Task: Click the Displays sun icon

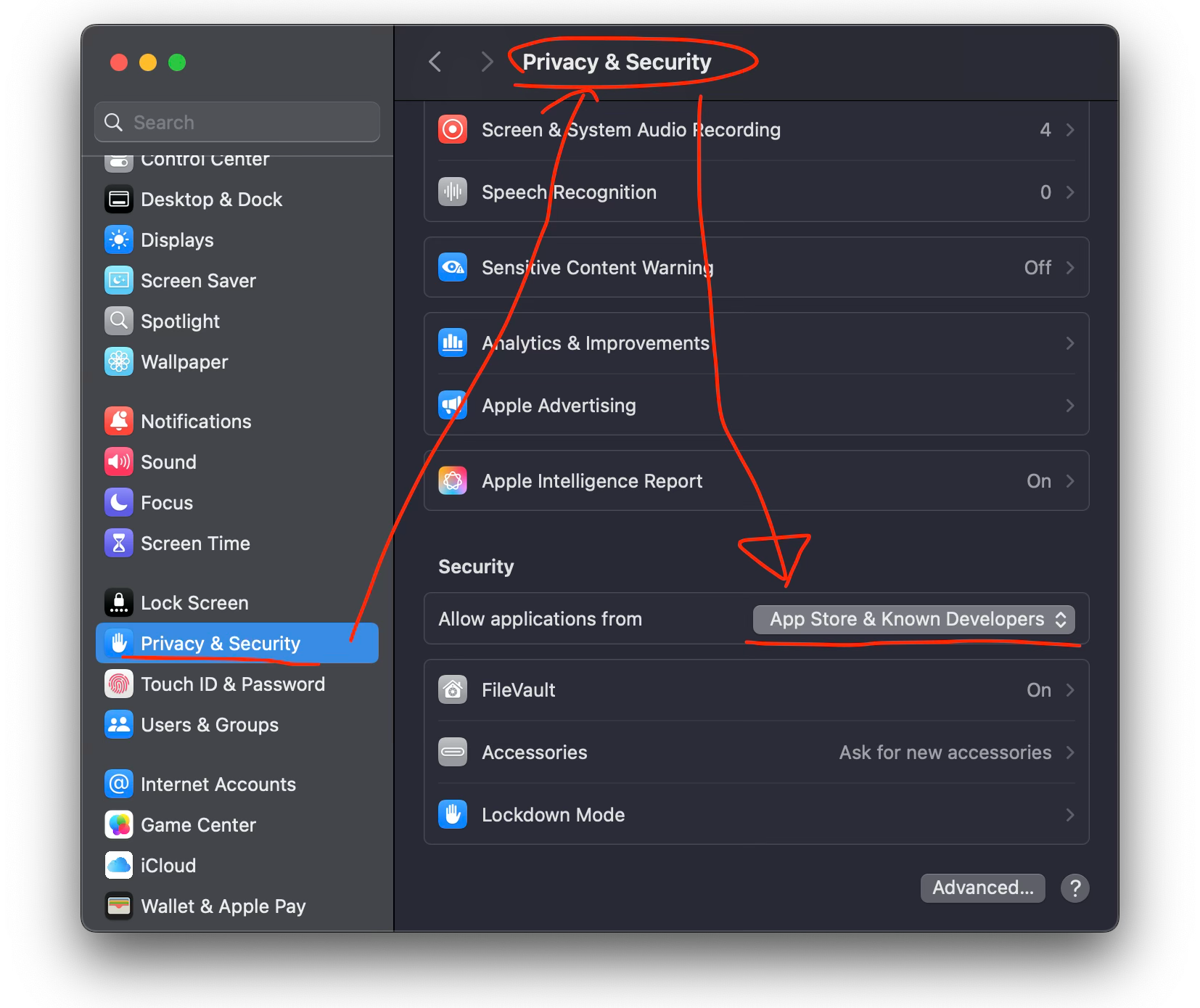Action: pyautogui.click(x=119, y=240)
